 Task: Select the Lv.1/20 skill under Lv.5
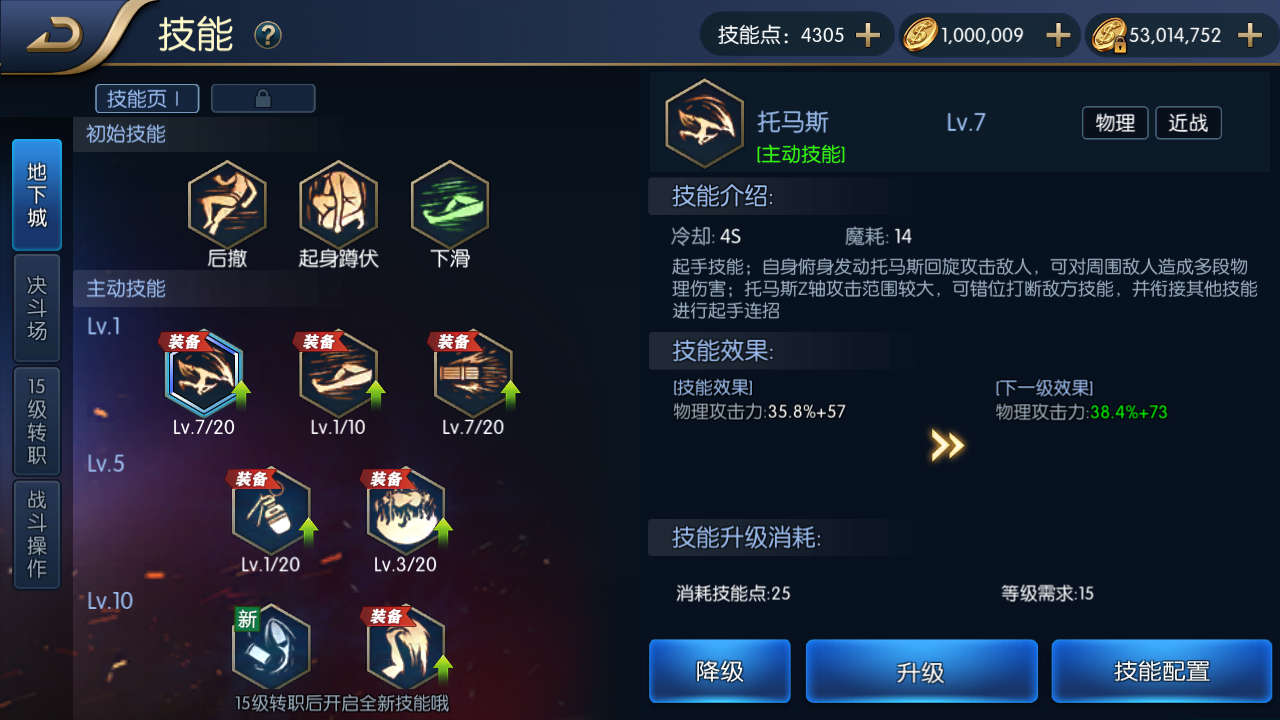pos(271,511)
